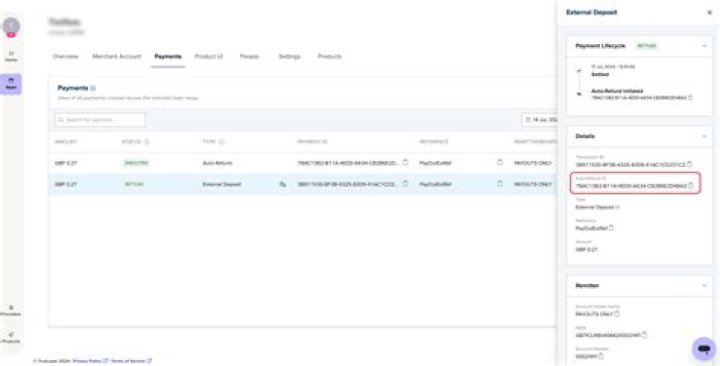The width and height of the screenshot is (720, 366).
Task: Click the info icon beside TYPE column header
Action: (221, 142)
